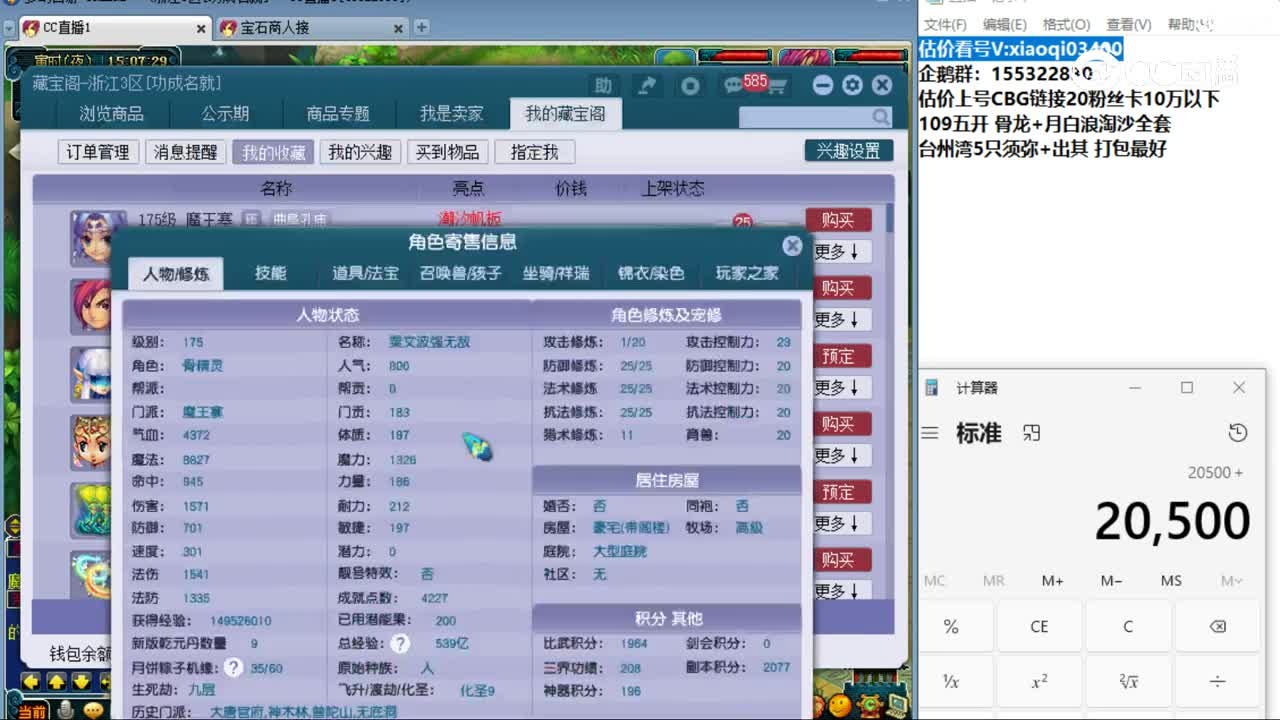Click the shopping cart icon

click(778, 88)
